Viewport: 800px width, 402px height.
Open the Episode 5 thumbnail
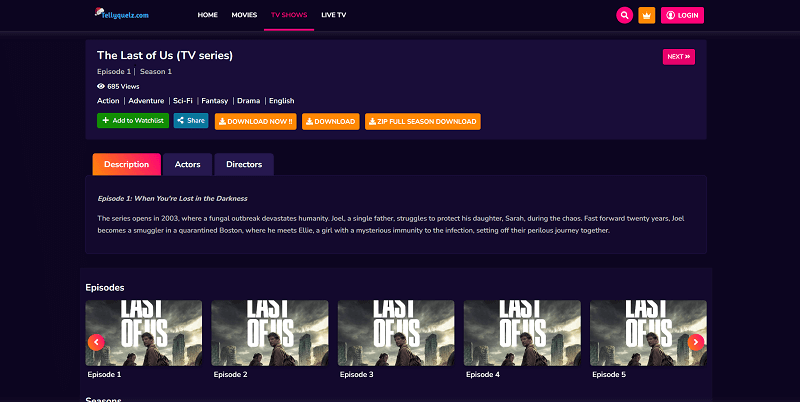tap(648, 333)
